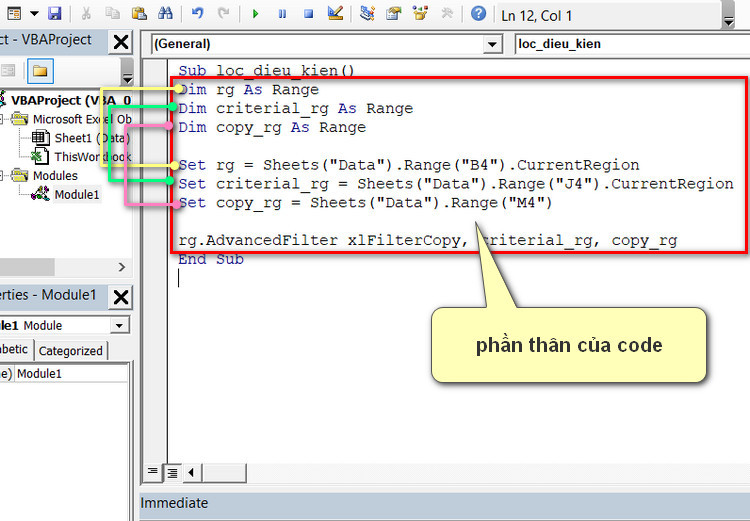Screen dimensions: 750x521
Task: Click the line setting rg to B4 CurrentRegion
Action: point(409,165)
